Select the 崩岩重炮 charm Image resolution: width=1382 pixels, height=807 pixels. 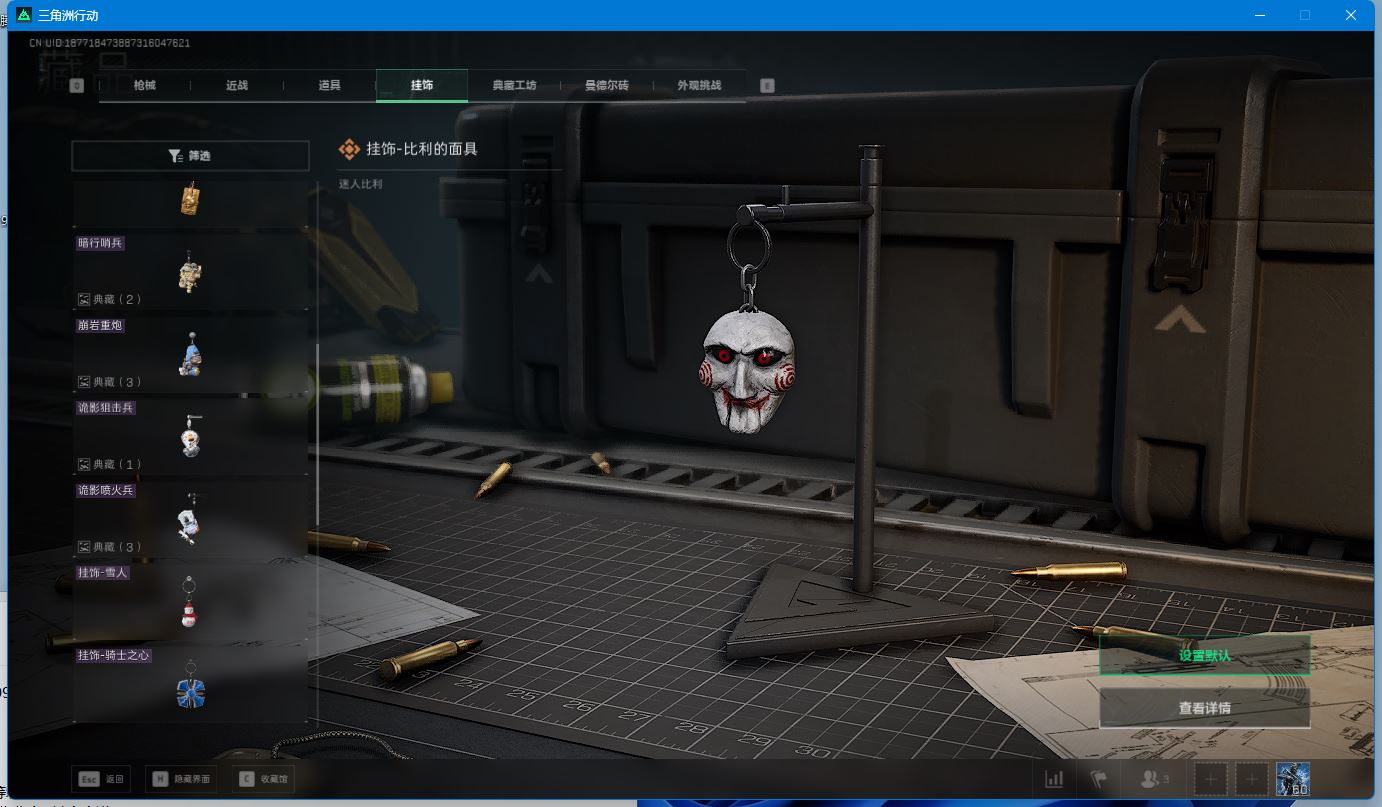click(x=190, y=354)
